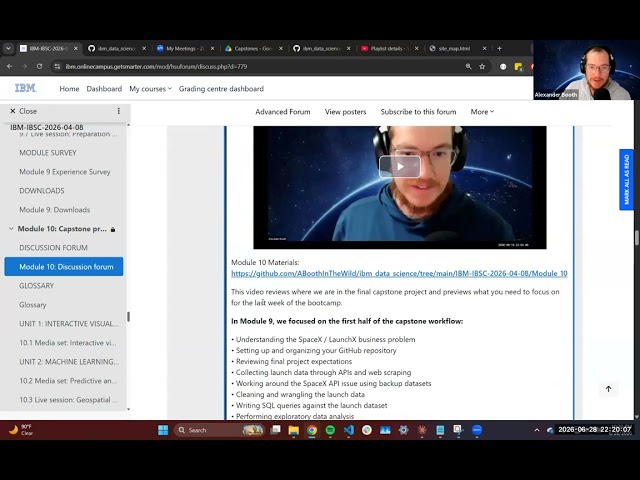Open 10.3 Live session: Geospatial item
This screenshot has width=640, height=480.
click(x=68, y=400)
